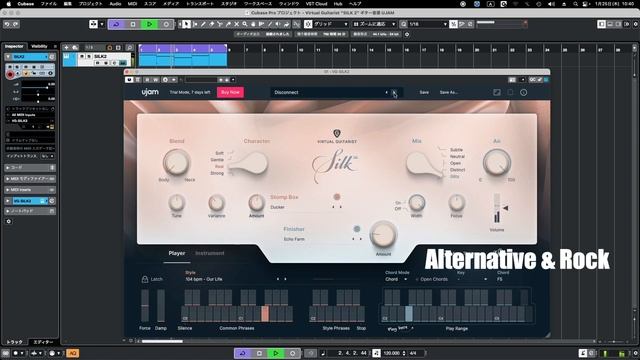Switch to the Visibility tab
This screenshot has width=640, height=360.
point(39,47)
